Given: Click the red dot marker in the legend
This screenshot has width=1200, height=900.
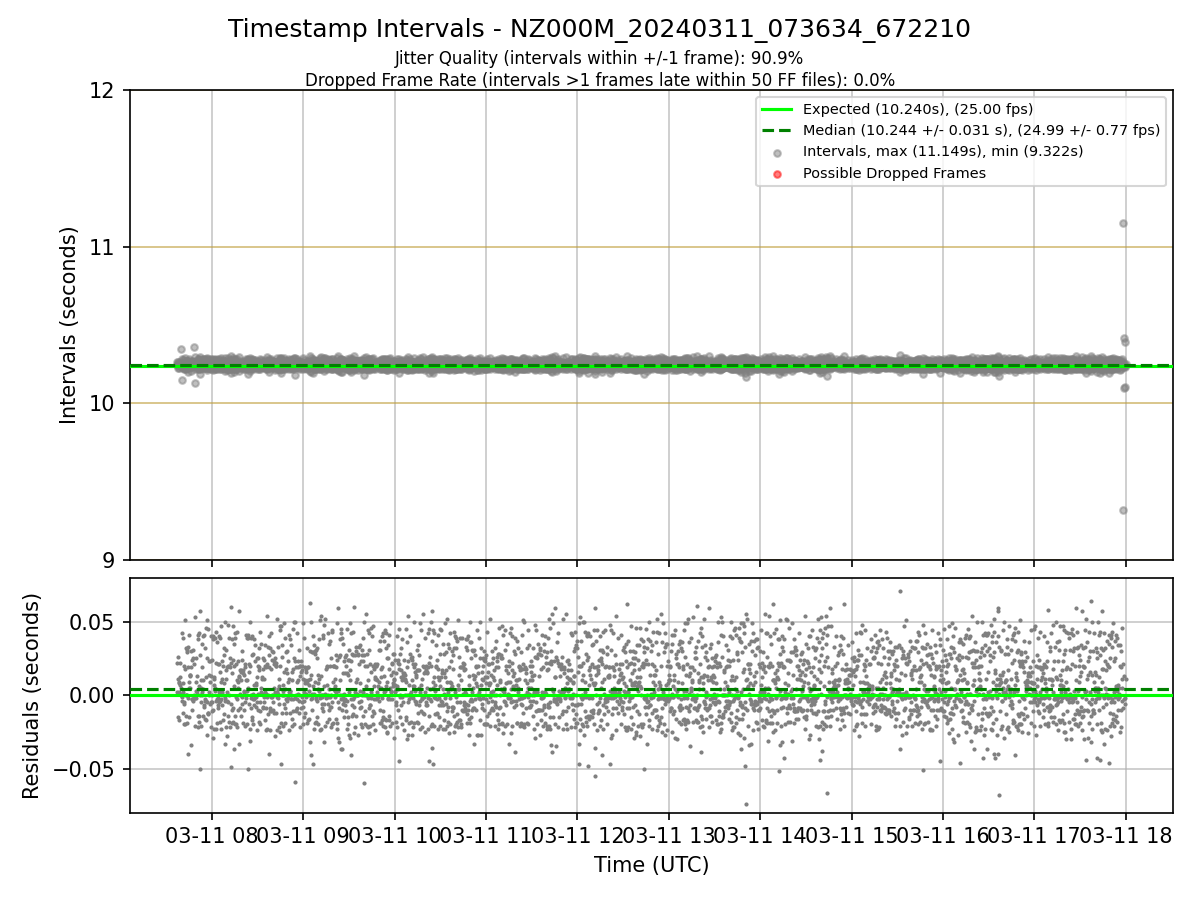Looking at the screenshot, I should [x=778, y=173].
